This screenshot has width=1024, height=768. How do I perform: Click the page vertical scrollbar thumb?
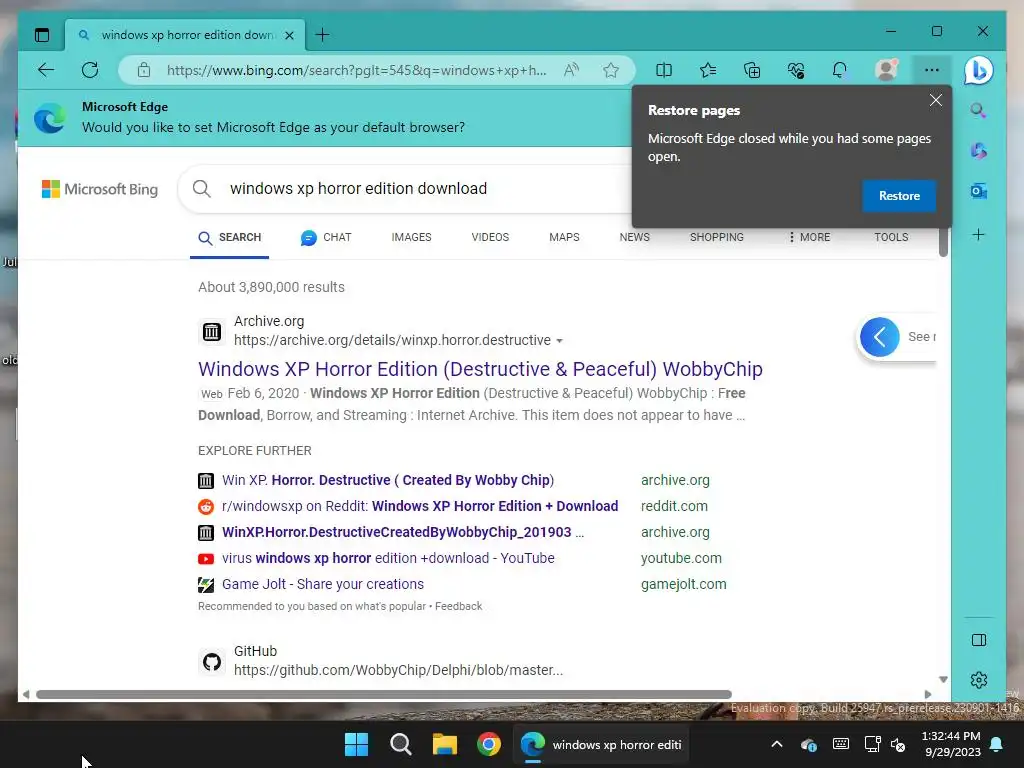click(x=943, y=243)
